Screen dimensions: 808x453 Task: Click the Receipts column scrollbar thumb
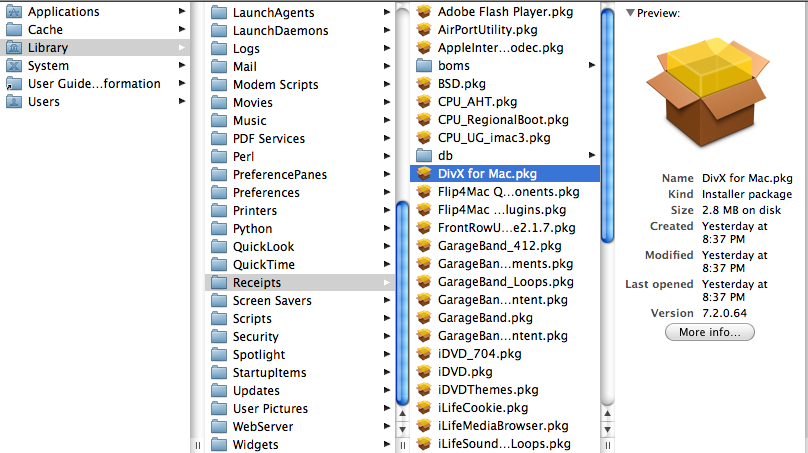[x=608, y=125]
